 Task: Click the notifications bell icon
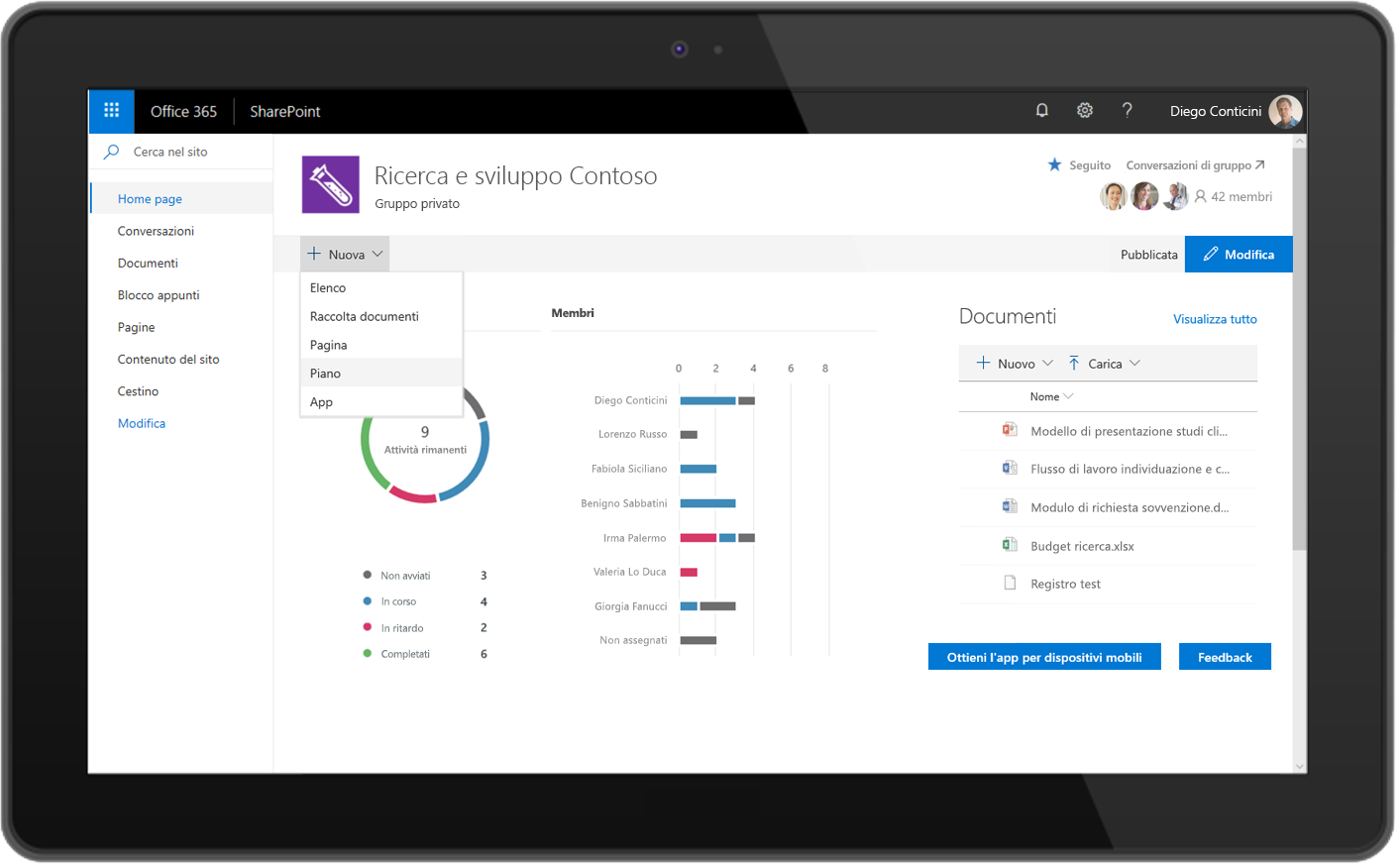coord(1041,111)
